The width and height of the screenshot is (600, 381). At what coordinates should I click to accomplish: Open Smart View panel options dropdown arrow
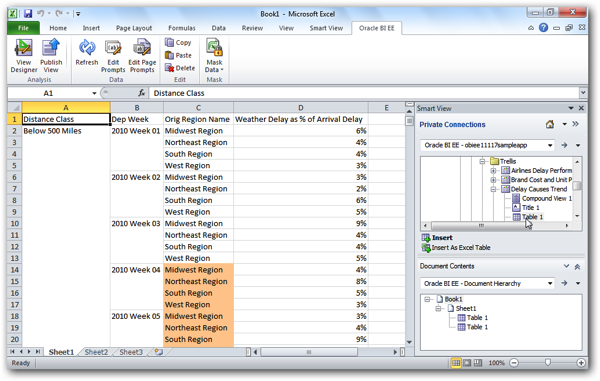571,108
